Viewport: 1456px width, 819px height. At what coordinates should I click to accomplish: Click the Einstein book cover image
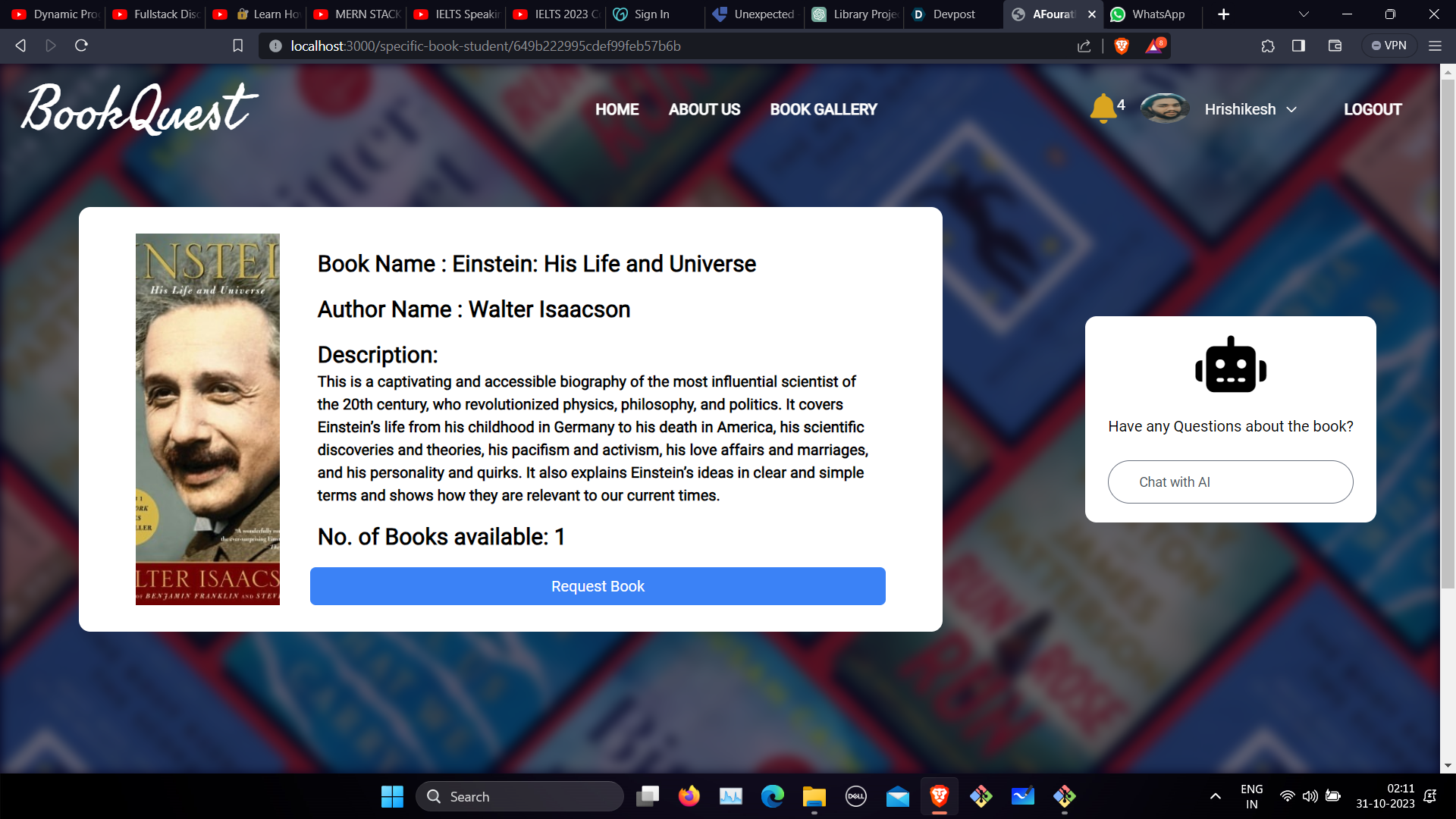[208, 419]
